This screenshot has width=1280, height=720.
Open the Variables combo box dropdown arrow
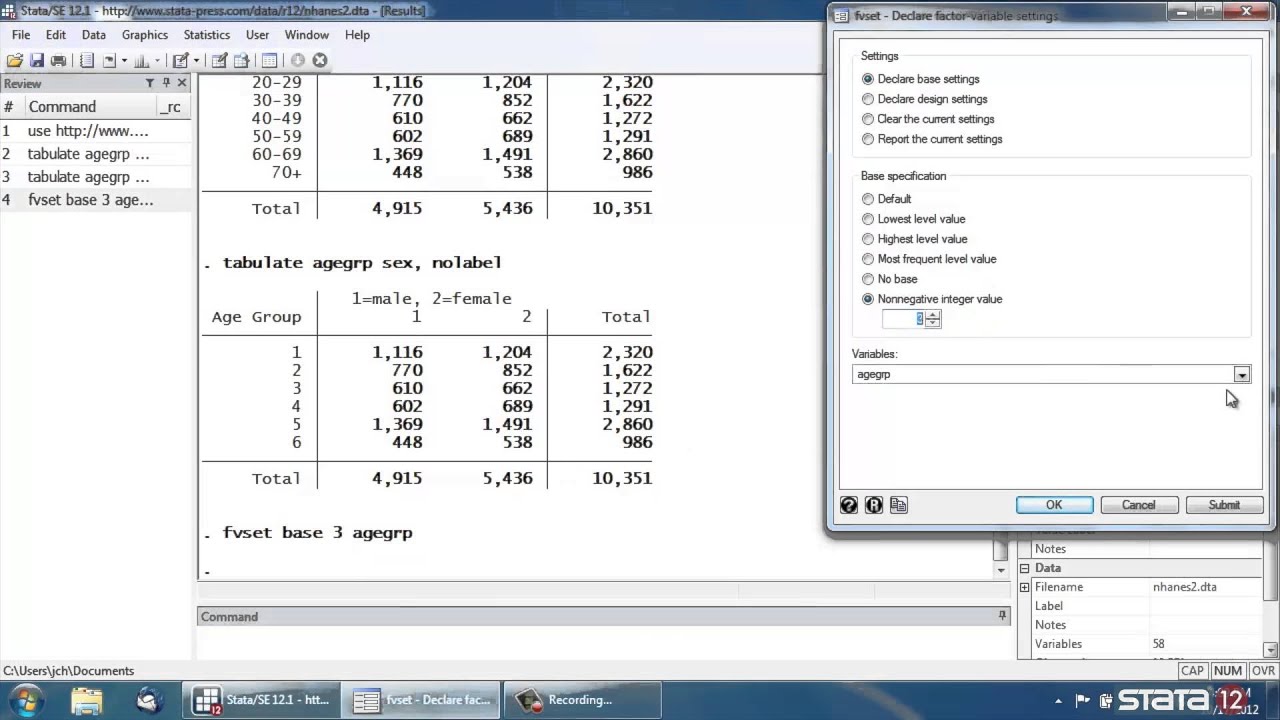[1241, 374]
